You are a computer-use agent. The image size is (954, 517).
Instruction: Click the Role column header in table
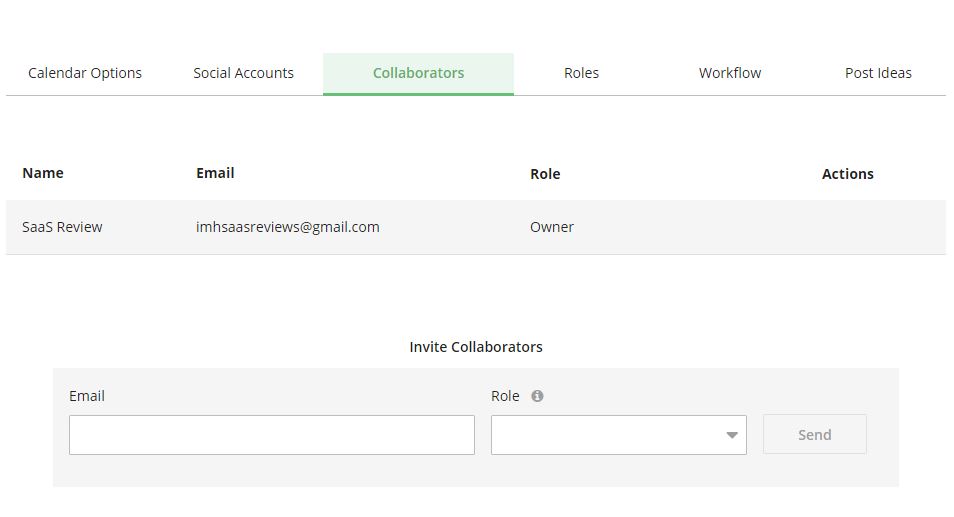tap(545, 174)
